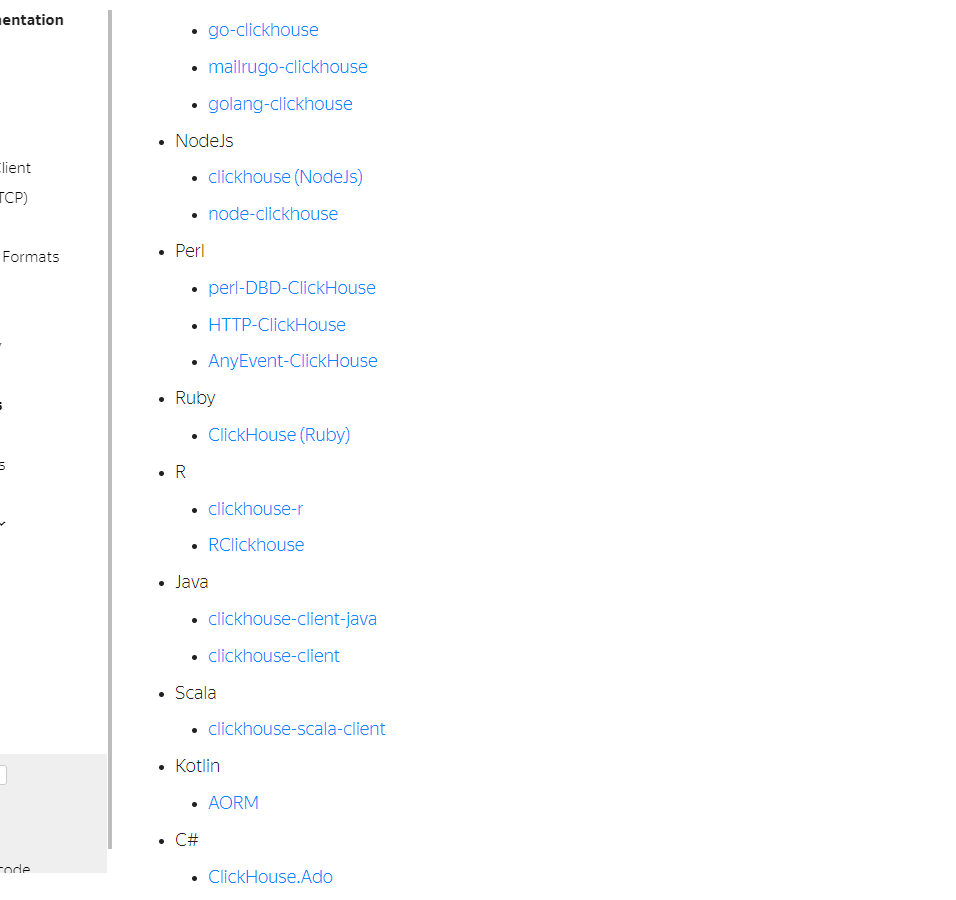The image size is (956, 900).
Task: Visit the perl-DBD-ClickHouse link
Action: point(291,288)
